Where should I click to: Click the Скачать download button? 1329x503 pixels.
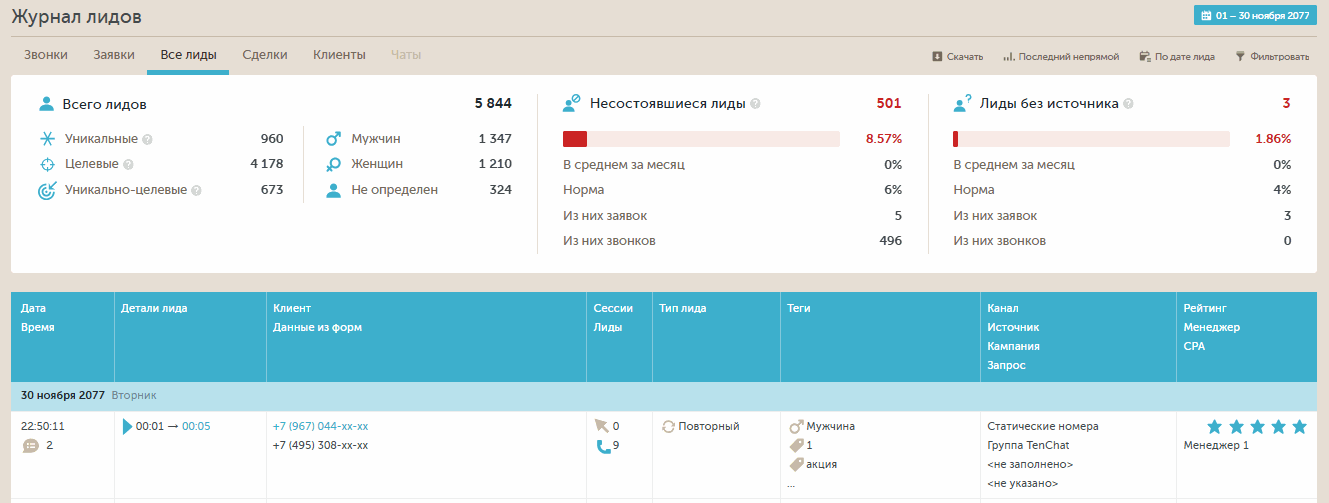coord(958,56)
